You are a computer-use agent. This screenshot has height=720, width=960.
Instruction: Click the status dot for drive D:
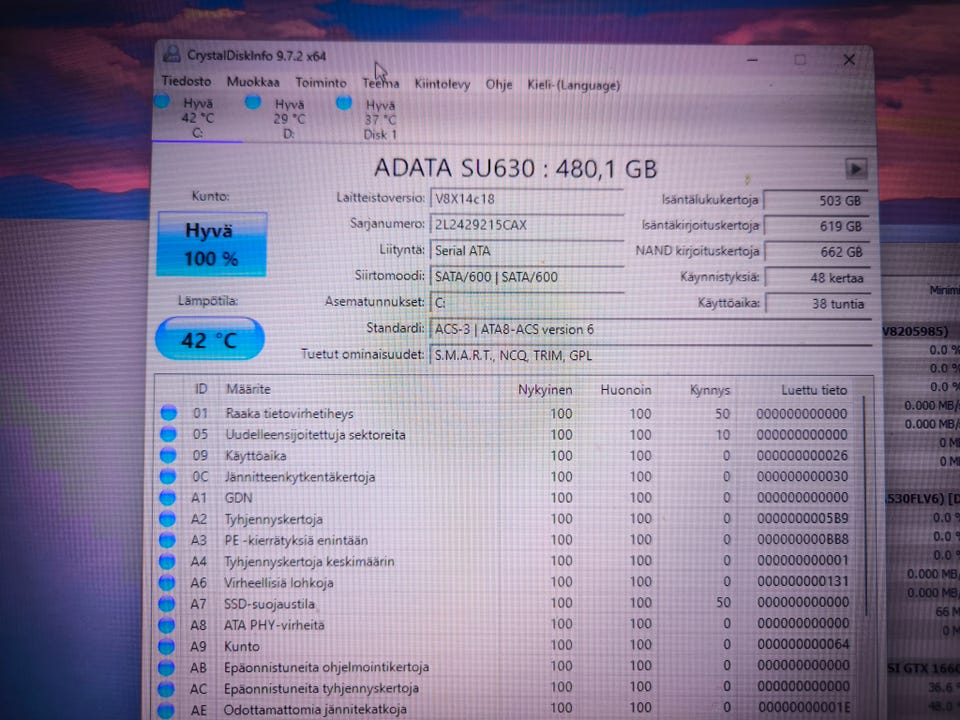tap(253, 102)
